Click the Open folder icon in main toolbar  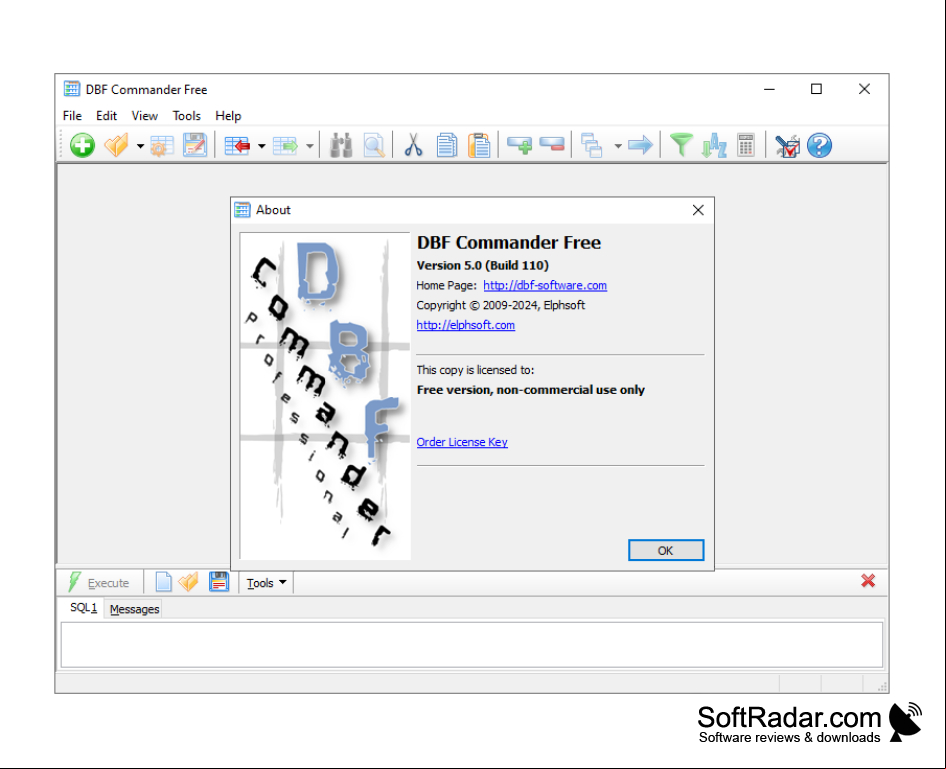[x=116, y=145]
